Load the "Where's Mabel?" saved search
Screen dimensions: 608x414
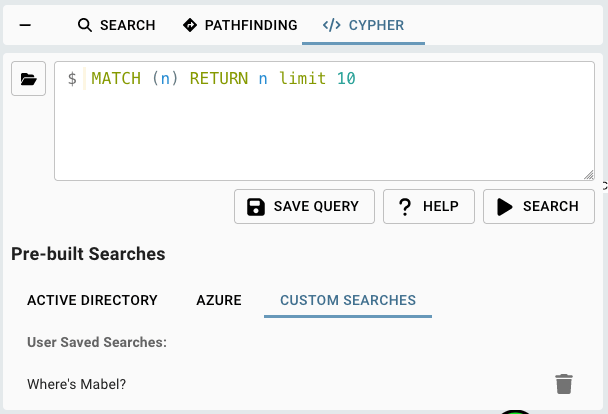point(77,384)
